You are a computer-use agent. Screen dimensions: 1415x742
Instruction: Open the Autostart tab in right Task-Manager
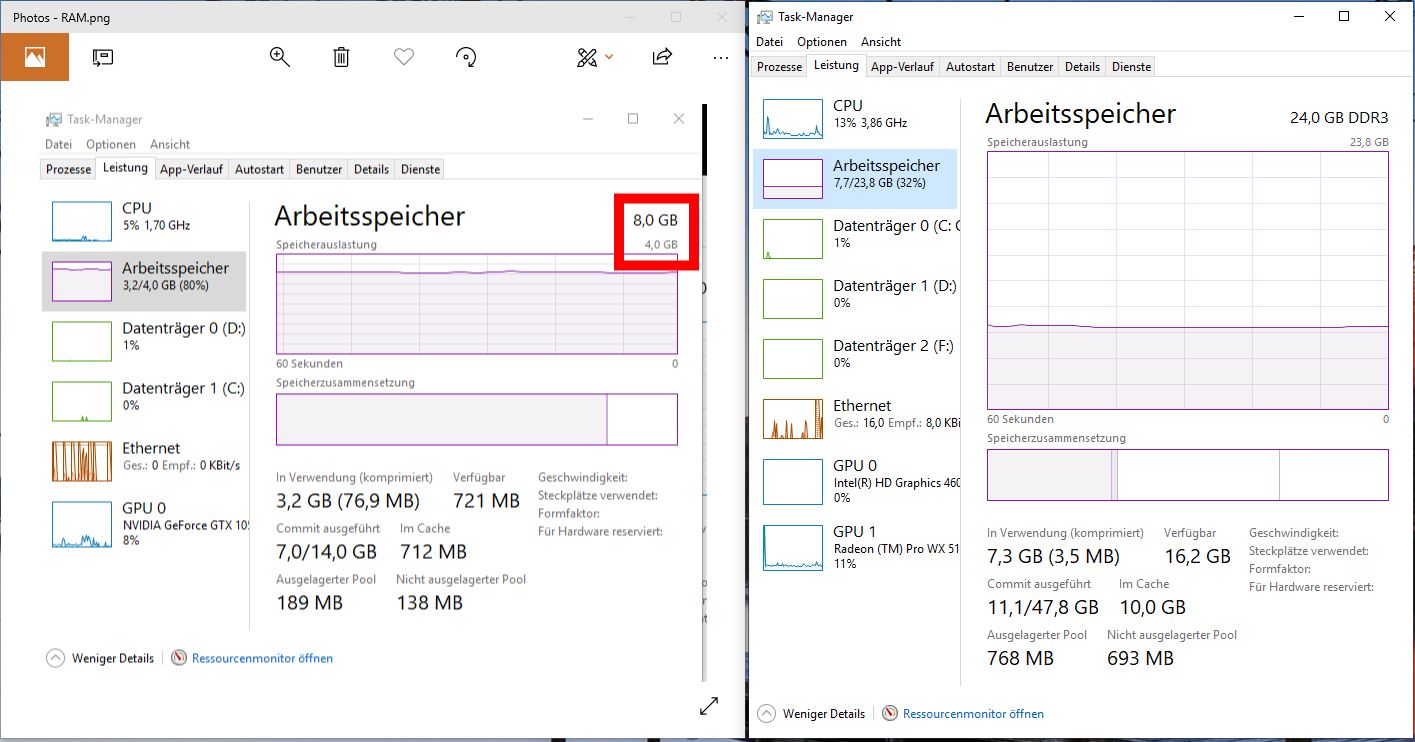(x=971, y=67)
